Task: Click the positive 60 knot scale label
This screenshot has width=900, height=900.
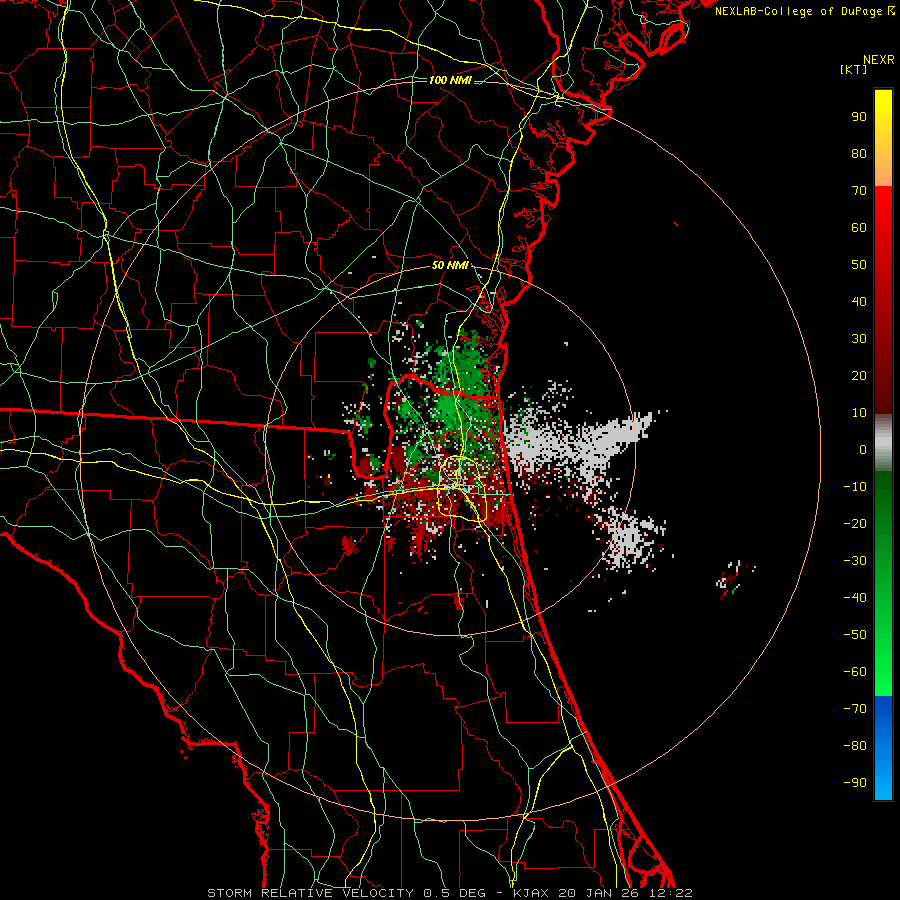Action: pyautogui.click(x=859, y=227)
